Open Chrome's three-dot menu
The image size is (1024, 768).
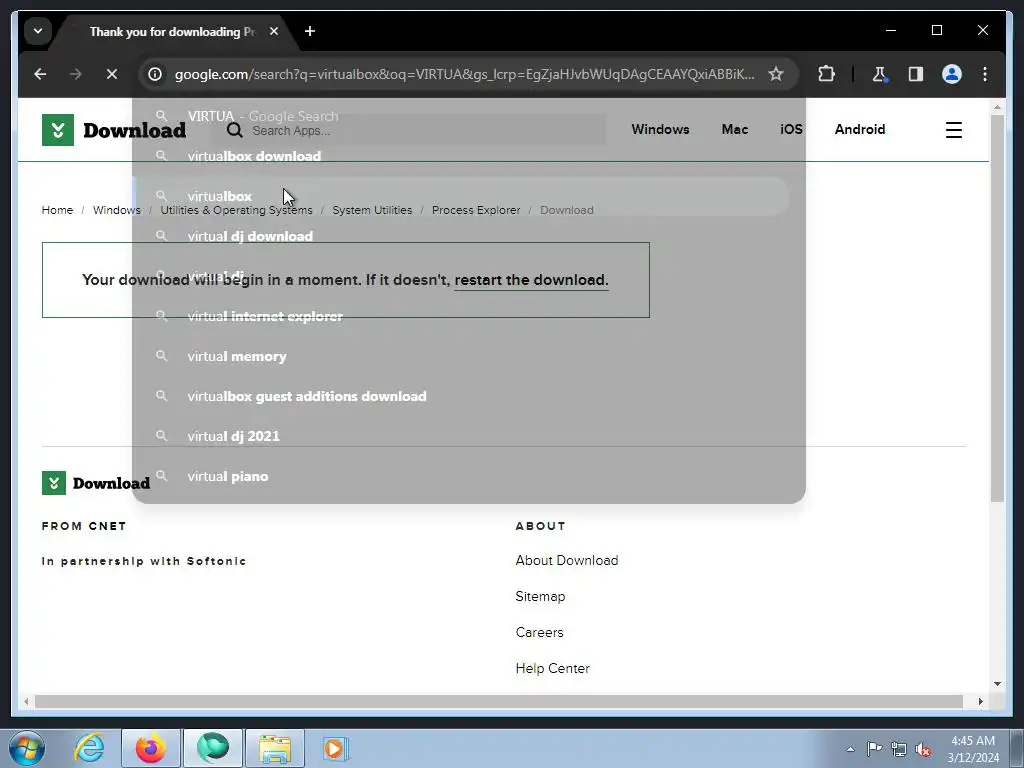[x=985, y=74]
